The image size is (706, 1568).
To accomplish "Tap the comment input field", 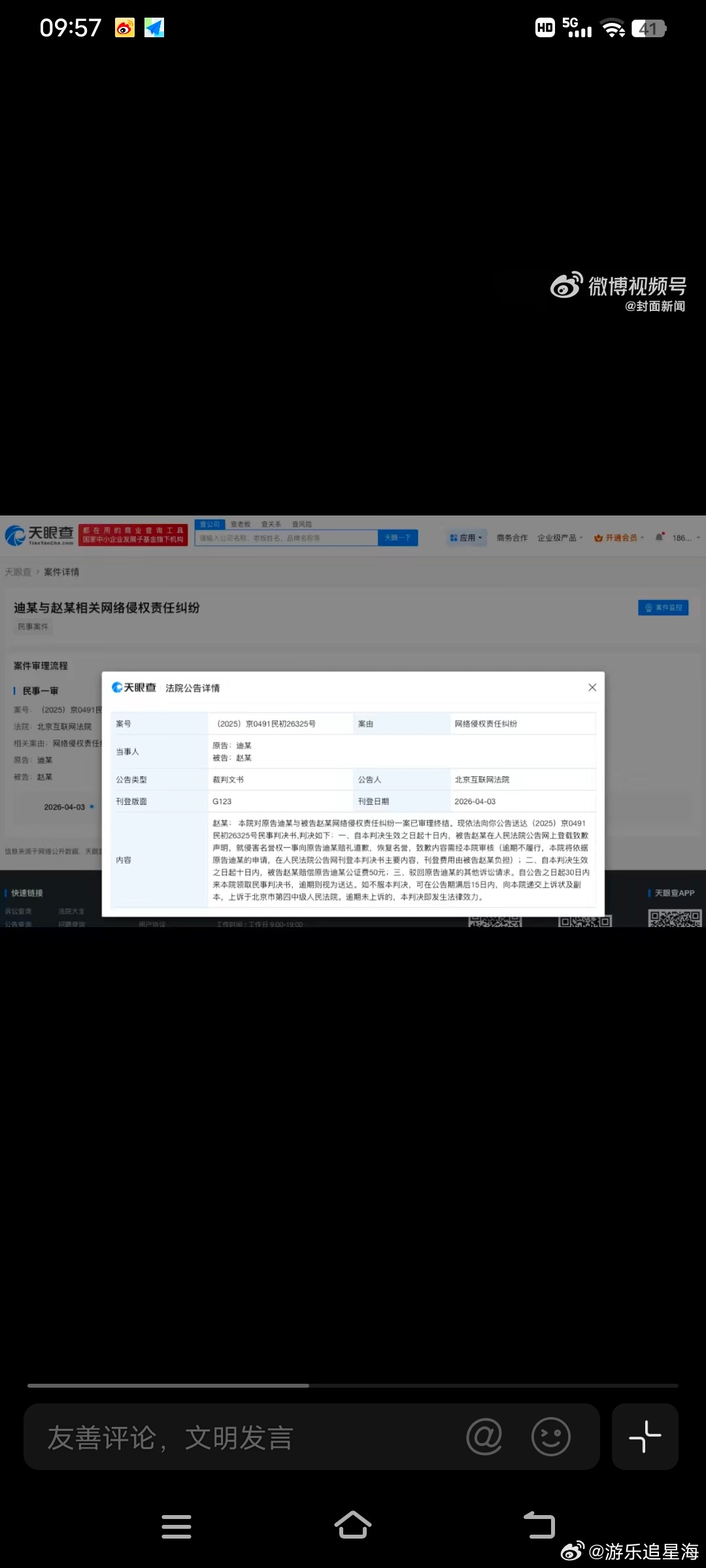I will (x=312, y=1436).
